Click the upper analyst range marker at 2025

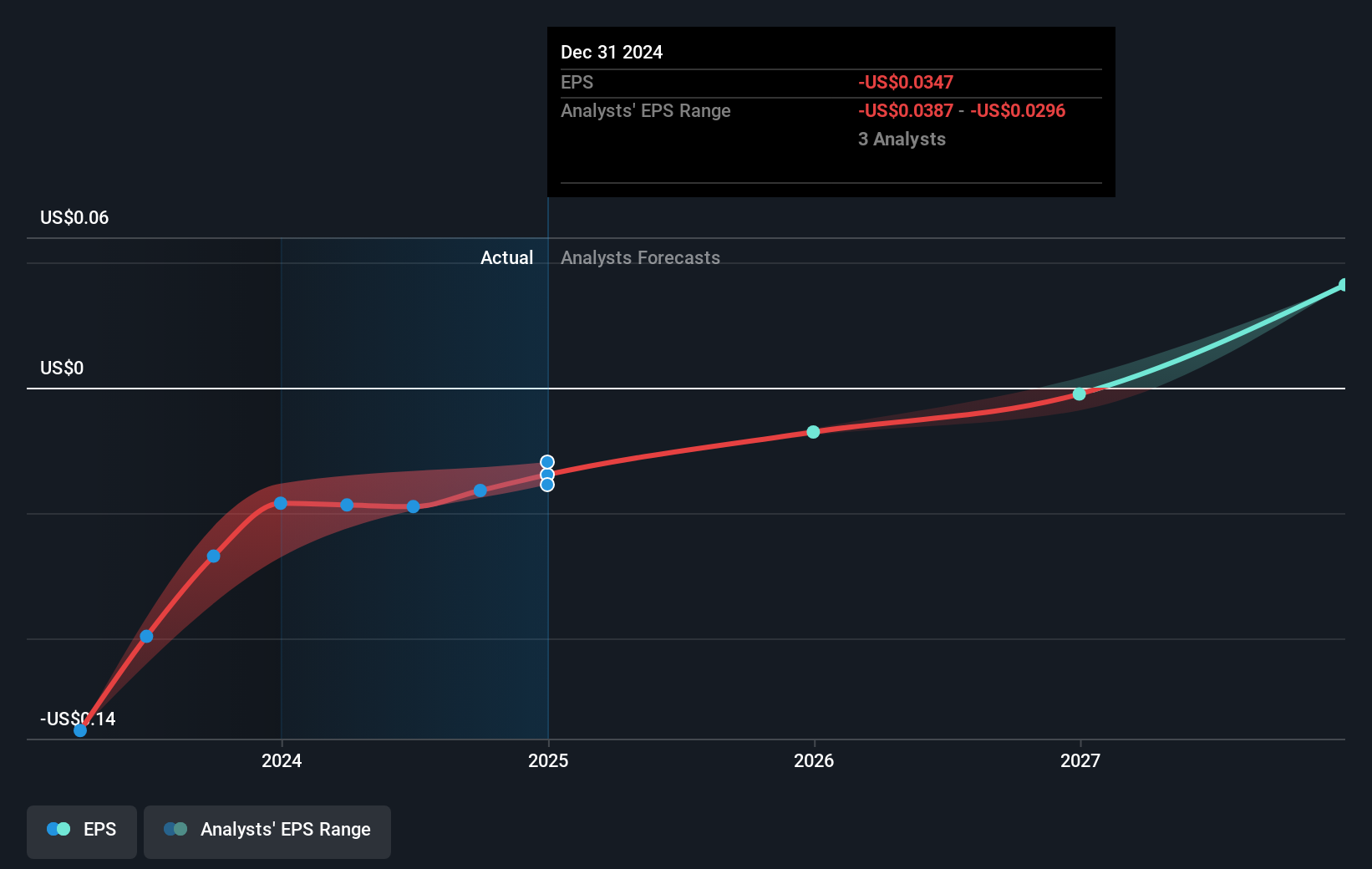pyautogui.click(x=547, y=462)
